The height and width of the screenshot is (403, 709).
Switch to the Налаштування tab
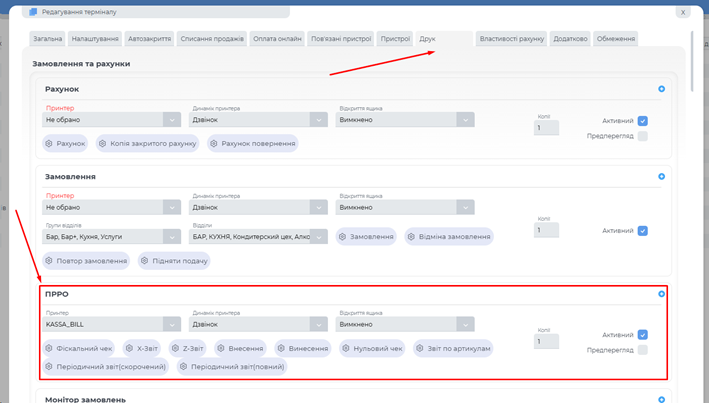[94, 39]
